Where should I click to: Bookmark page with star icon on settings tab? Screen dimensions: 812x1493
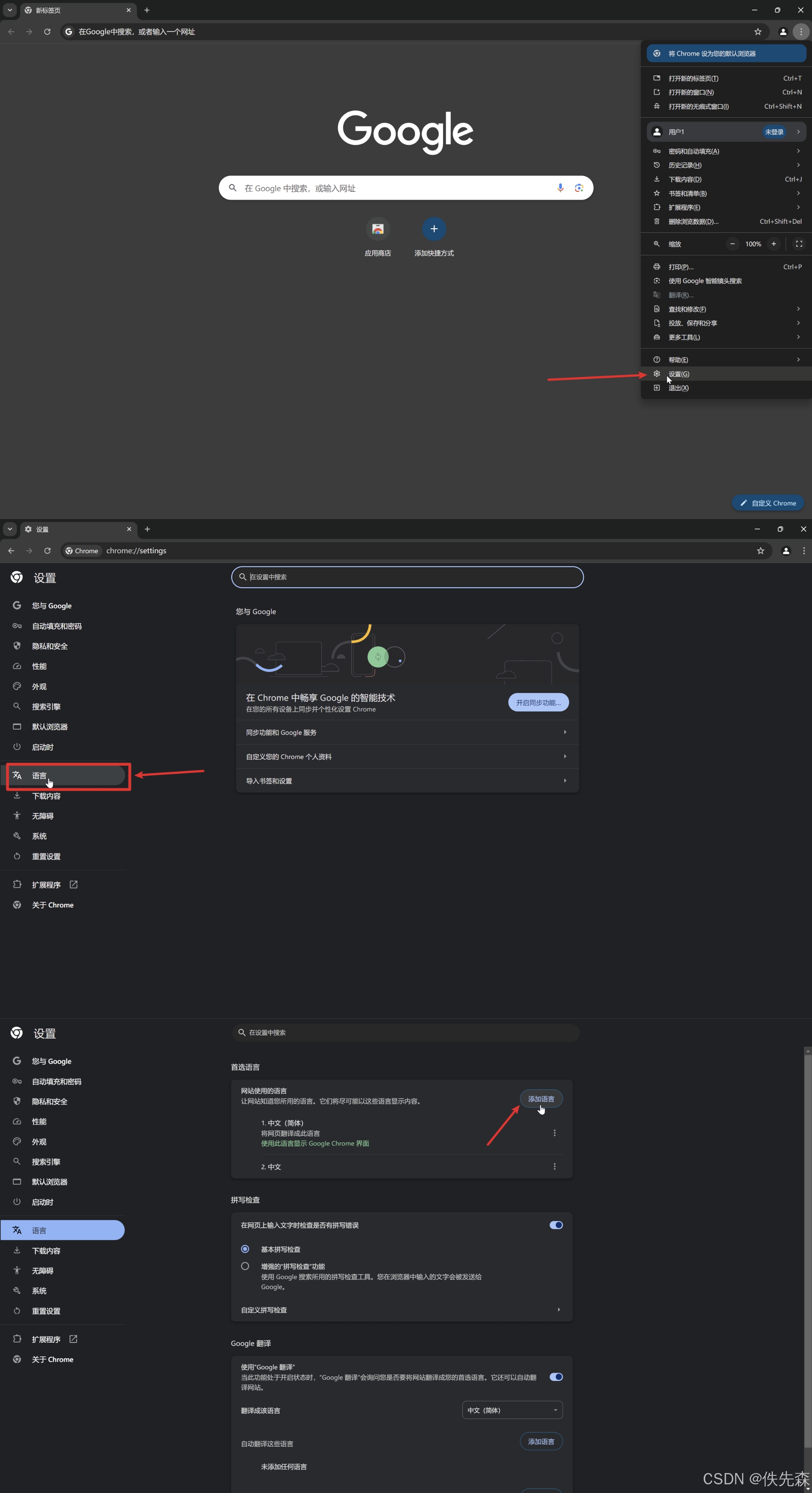point(760,551)
